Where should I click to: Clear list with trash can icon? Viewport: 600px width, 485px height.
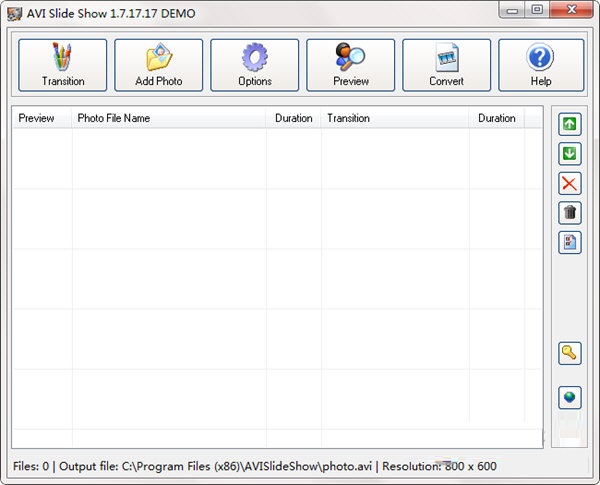coord(570,213)
